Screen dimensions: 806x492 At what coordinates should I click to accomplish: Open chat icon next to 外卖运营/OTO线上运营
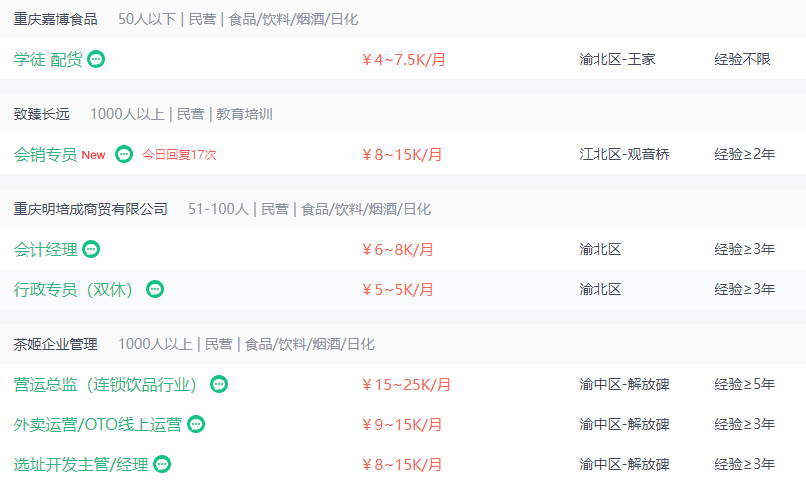pyautogui.click(x=196, y=424)
